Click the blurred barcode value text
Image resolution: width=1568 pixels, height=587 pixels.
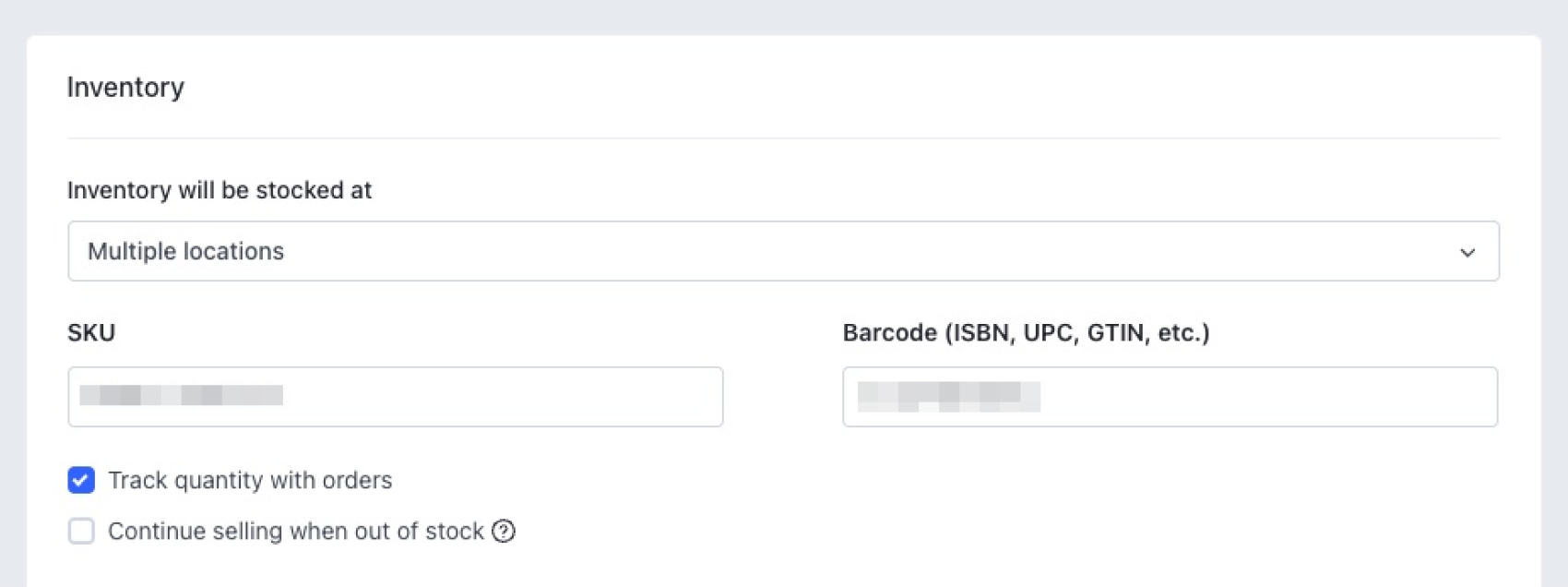click(x=948, y=396)
